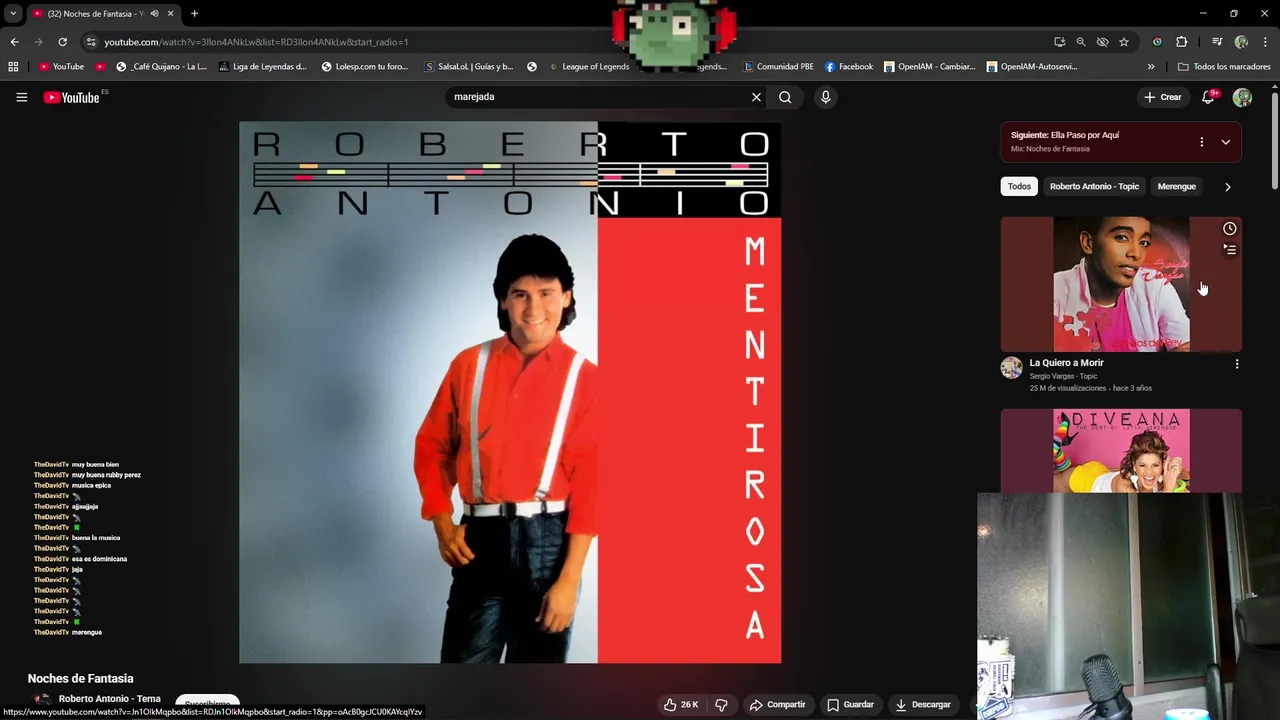Select the Roberto Antonio - Topic chip
The height and width of the screenshot is (720, 1280).
[1094, 186]
